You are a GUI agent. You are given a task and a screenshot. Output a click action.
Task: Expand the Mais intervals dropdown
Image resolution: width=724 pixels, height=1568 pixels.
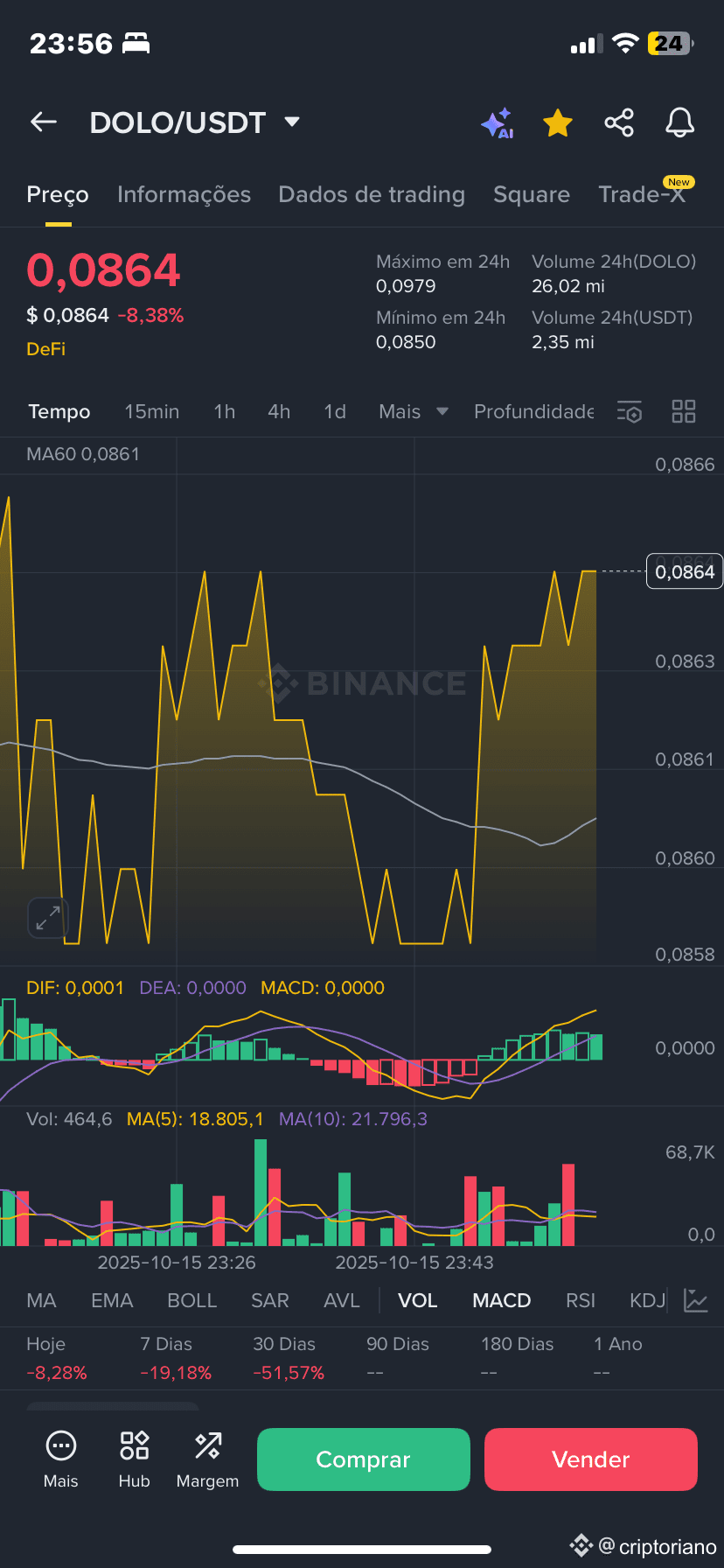(x=414, y=411)
